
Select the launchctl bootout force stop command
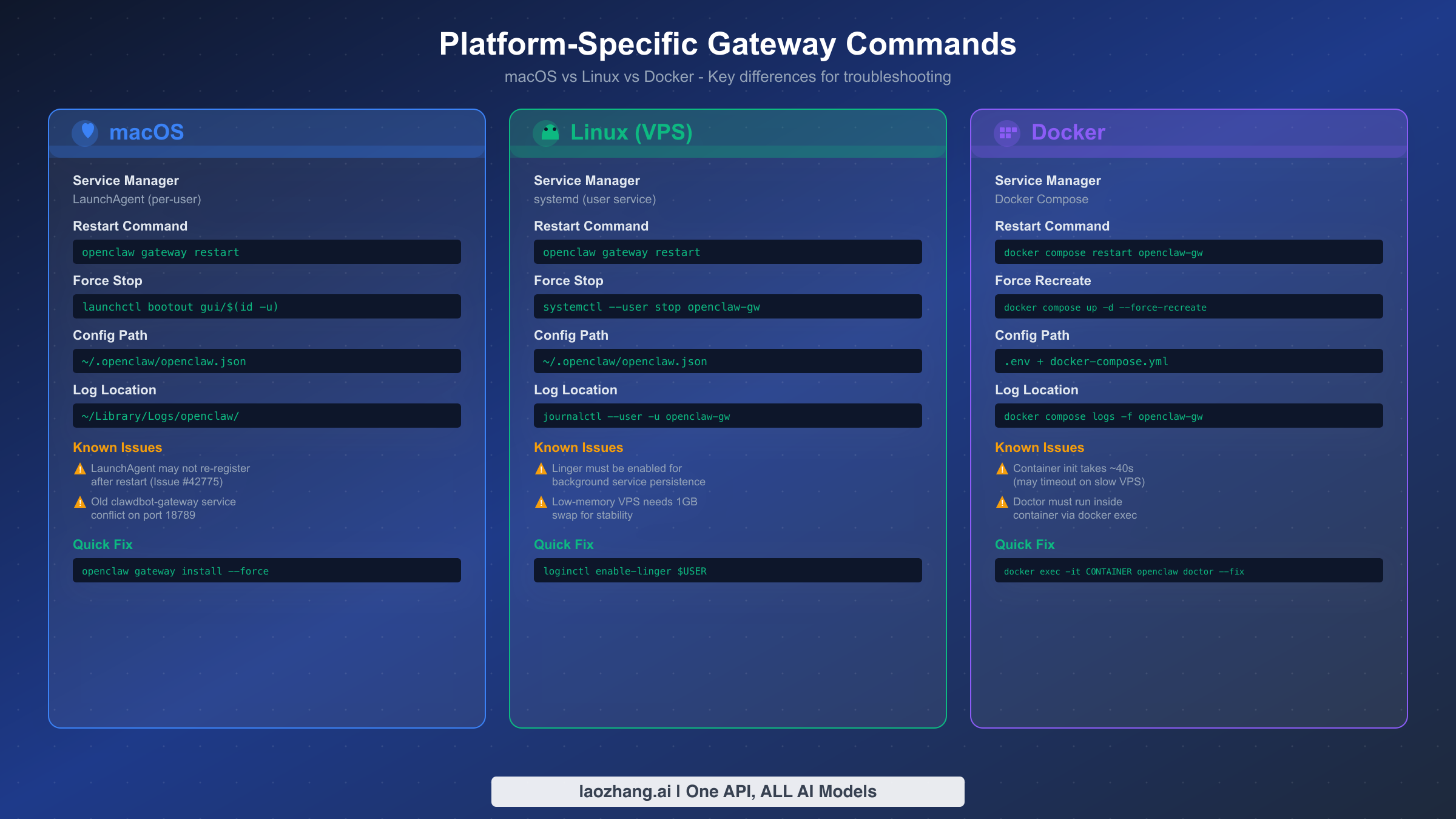(267, 306)
